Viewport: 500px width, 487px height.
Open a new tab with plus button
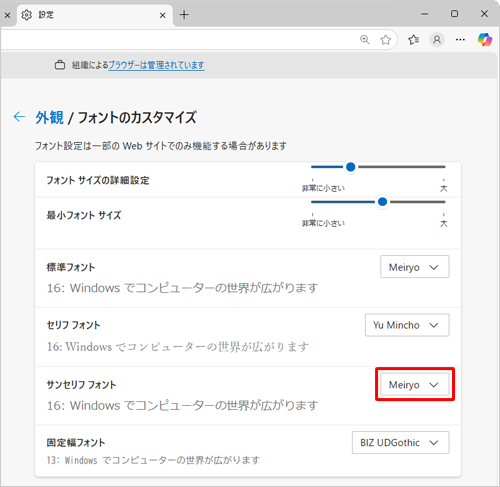(x=184, y=15)
